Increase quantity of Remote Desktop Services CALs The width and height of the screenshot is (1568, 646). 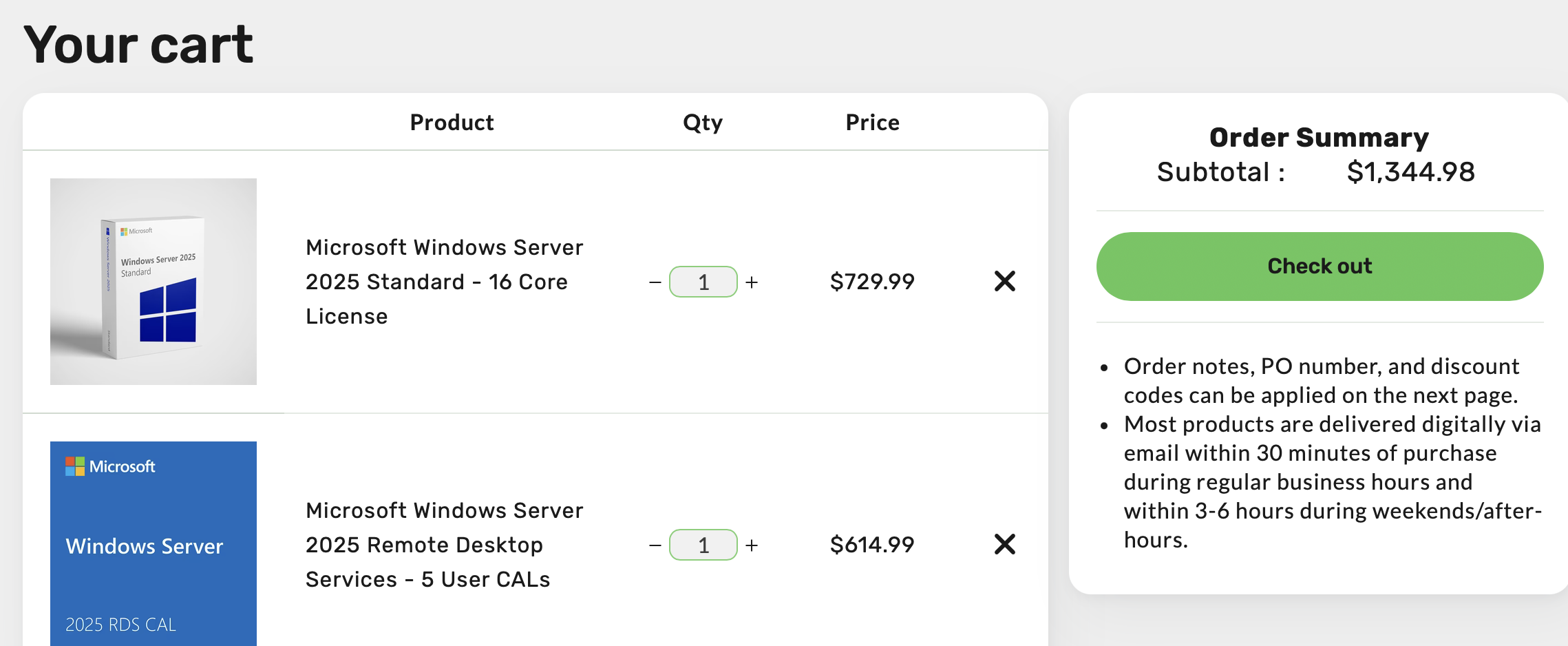[752, 545]
